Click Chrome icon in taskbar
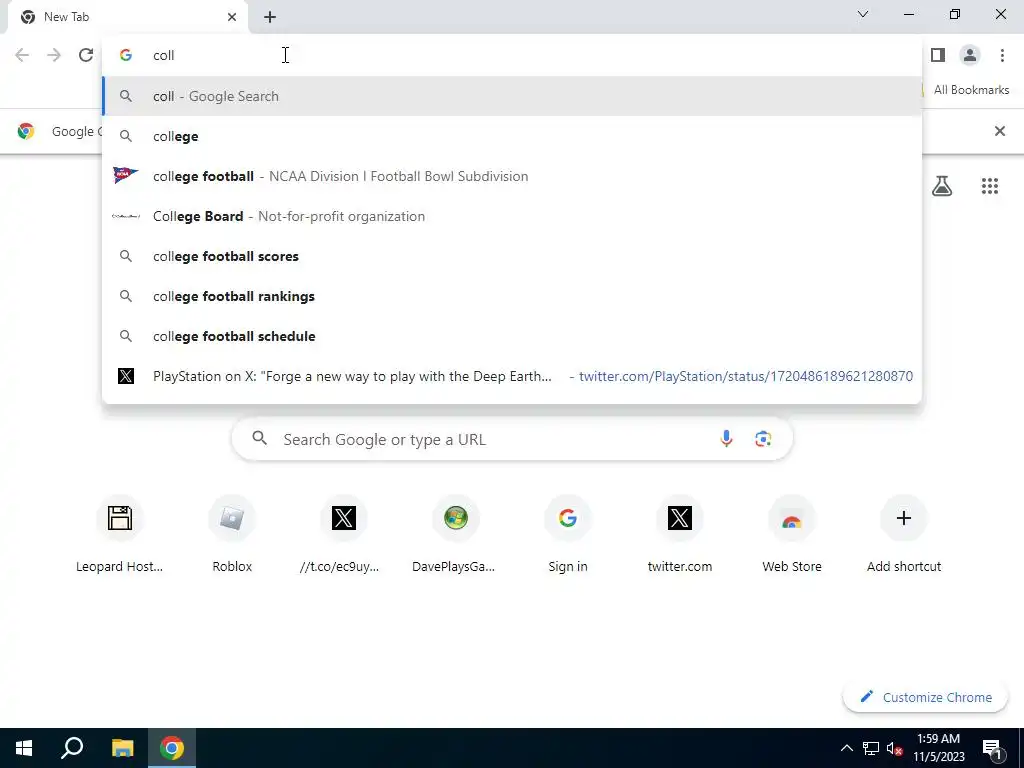1024x768 pixels. coord(172,748)
